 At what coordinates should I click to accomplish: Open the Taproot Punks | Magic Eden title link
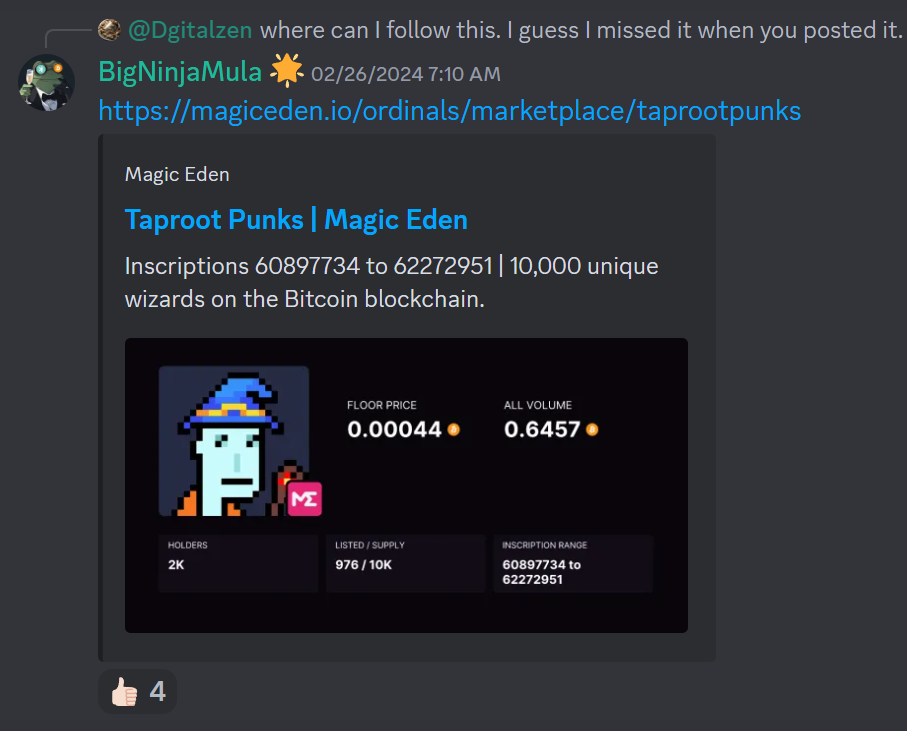[x=296, y=220]
